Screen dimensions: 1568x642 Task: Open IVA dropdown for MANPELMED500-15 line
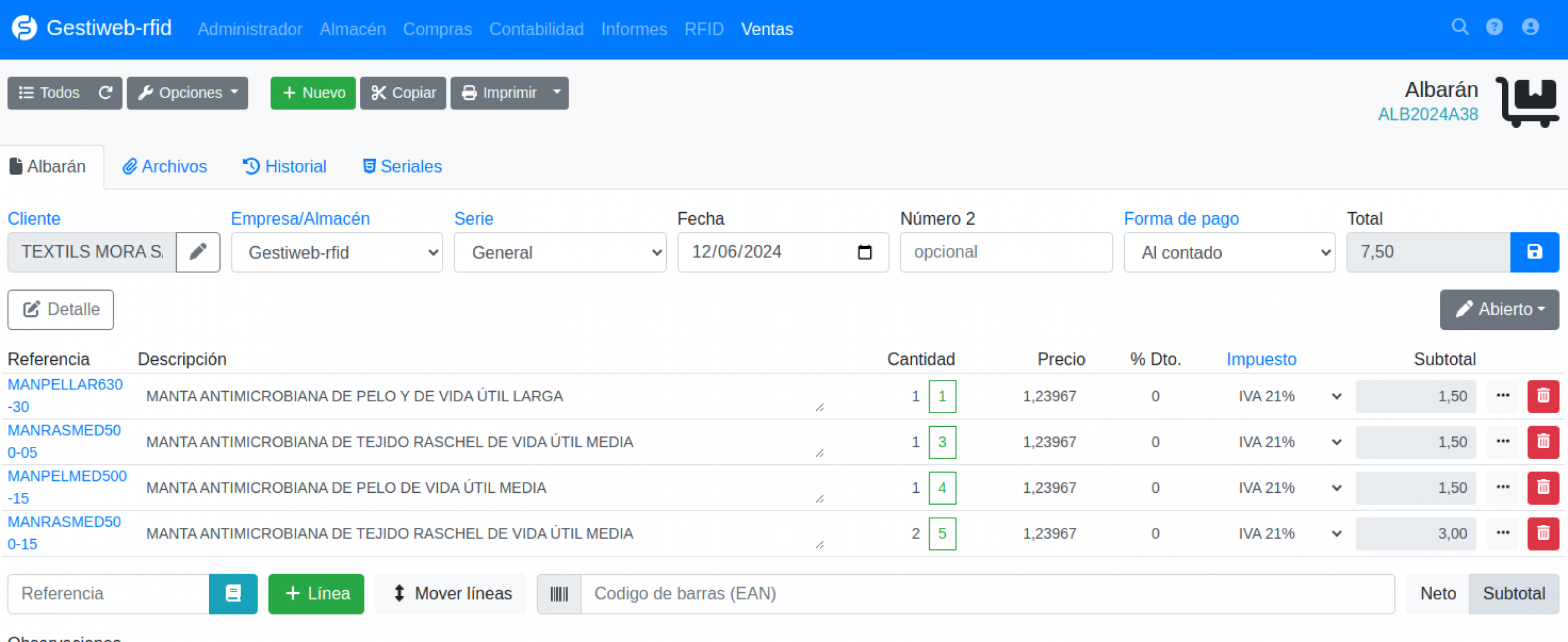click(x=1289, y=487)
